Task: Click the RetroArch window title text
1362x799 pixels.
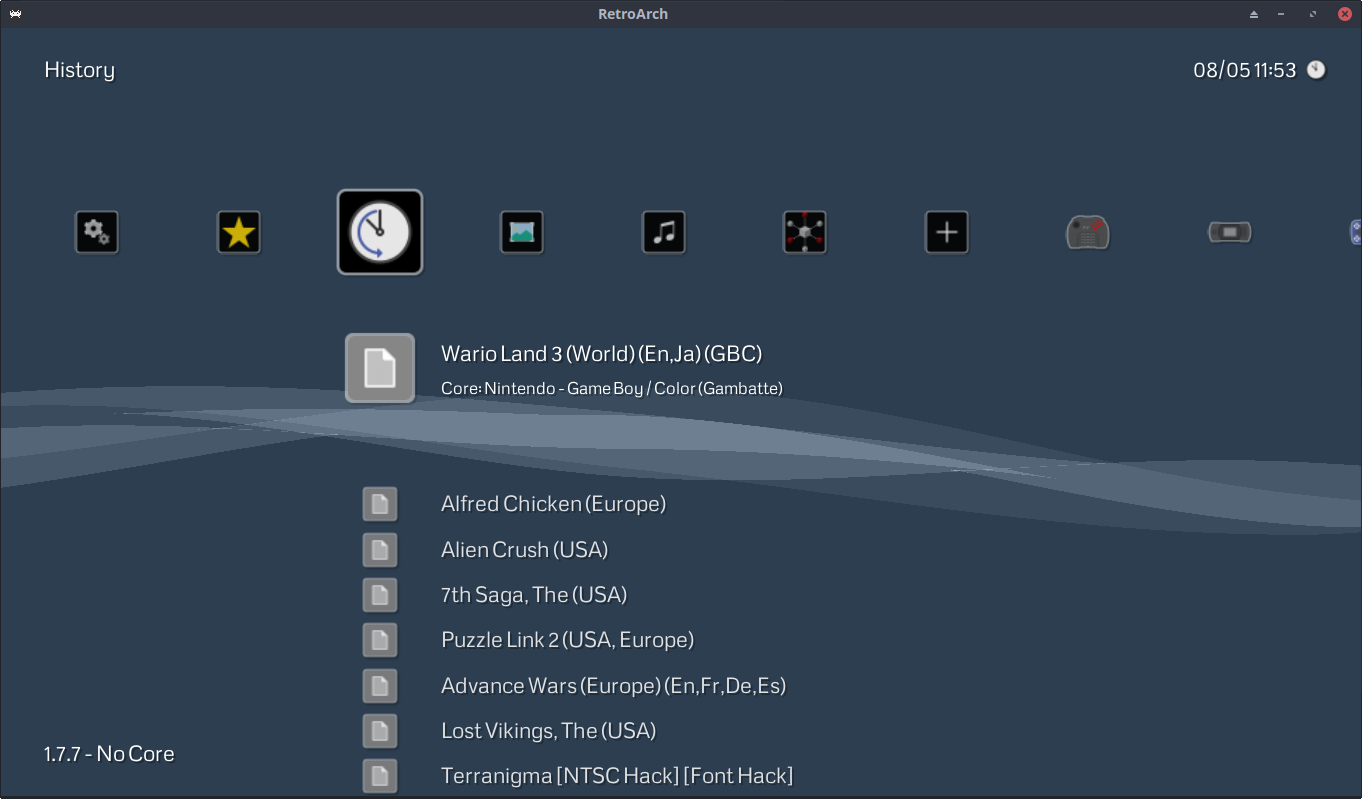Action: pos(633,14)
